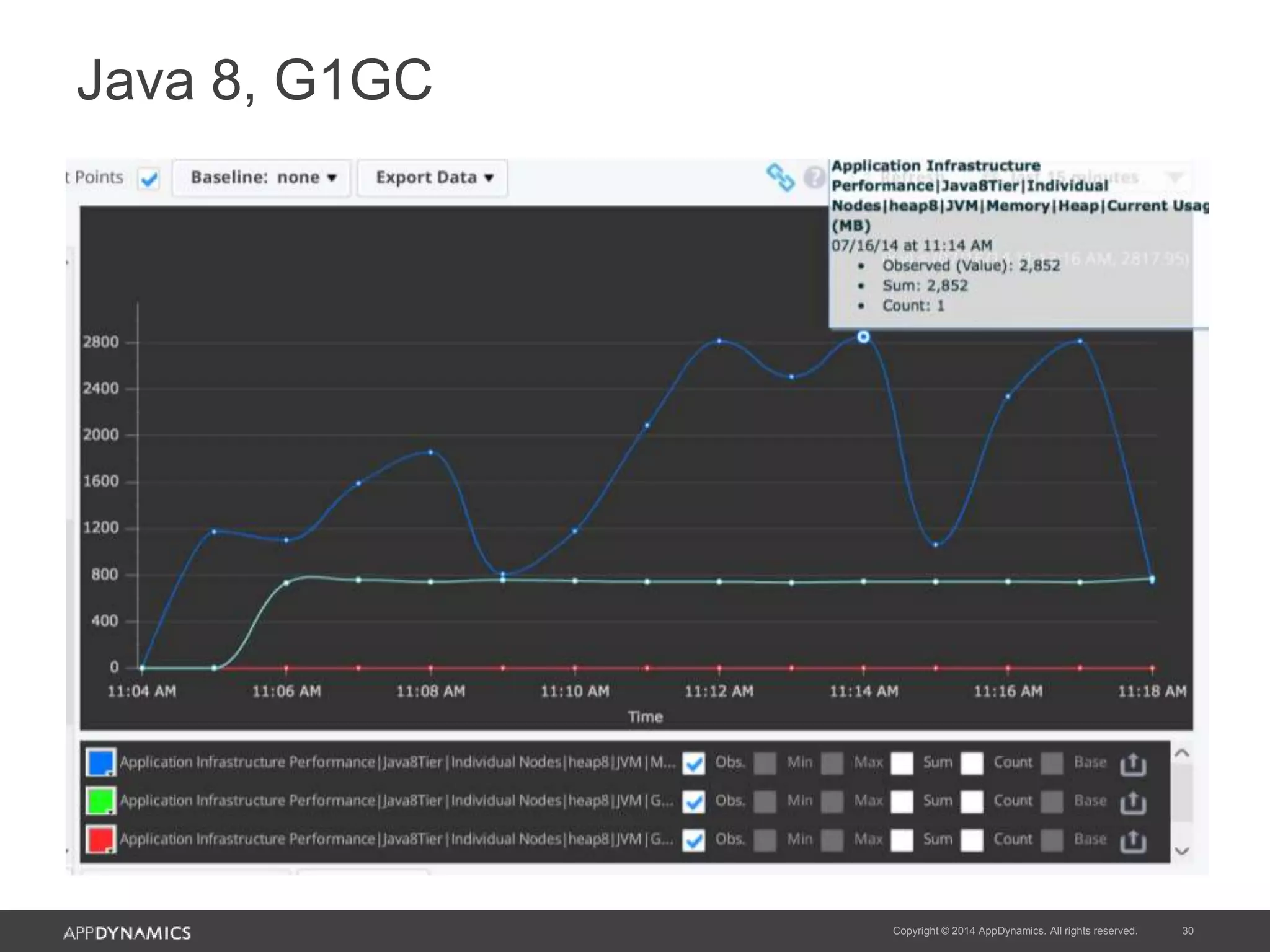Click the blue color swatch
Image resolution: width=1270 pixels, height=952 pixels.
point(100,762)
